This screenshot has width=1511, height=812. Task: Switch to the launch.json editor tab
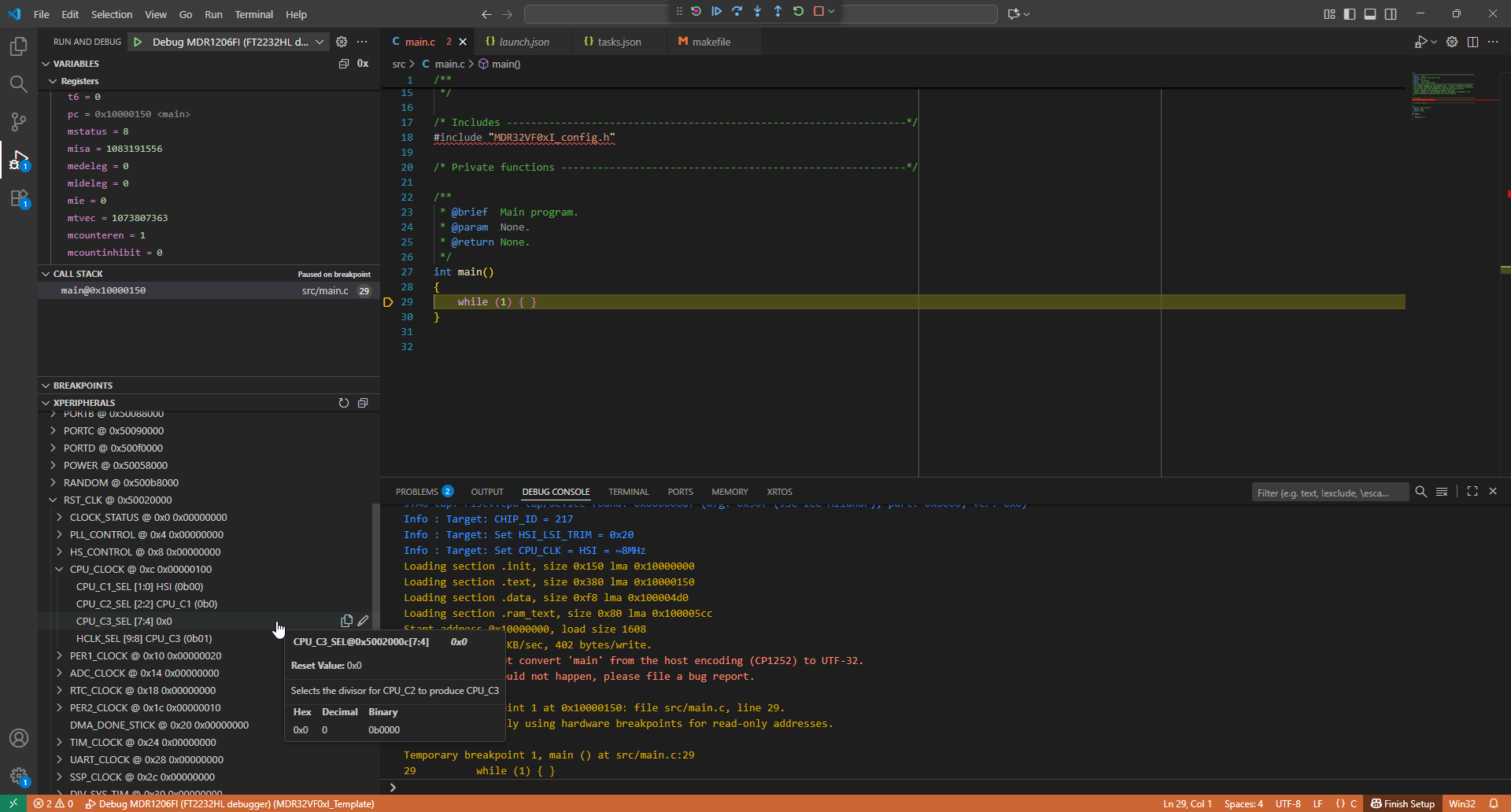[x=523, y=42]
